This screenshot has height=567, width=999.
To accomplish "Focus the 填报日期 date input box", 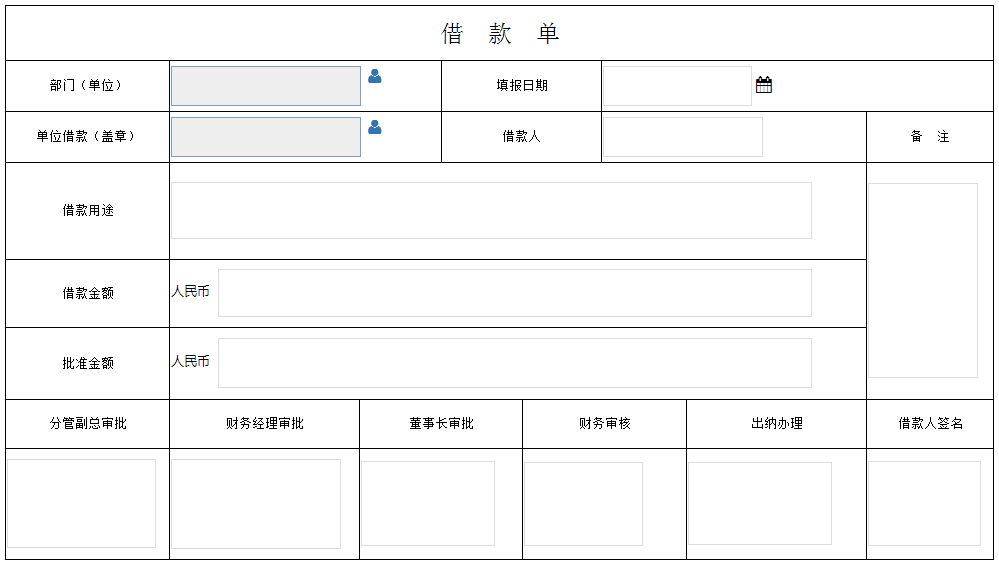I will [x=677, y=86].
